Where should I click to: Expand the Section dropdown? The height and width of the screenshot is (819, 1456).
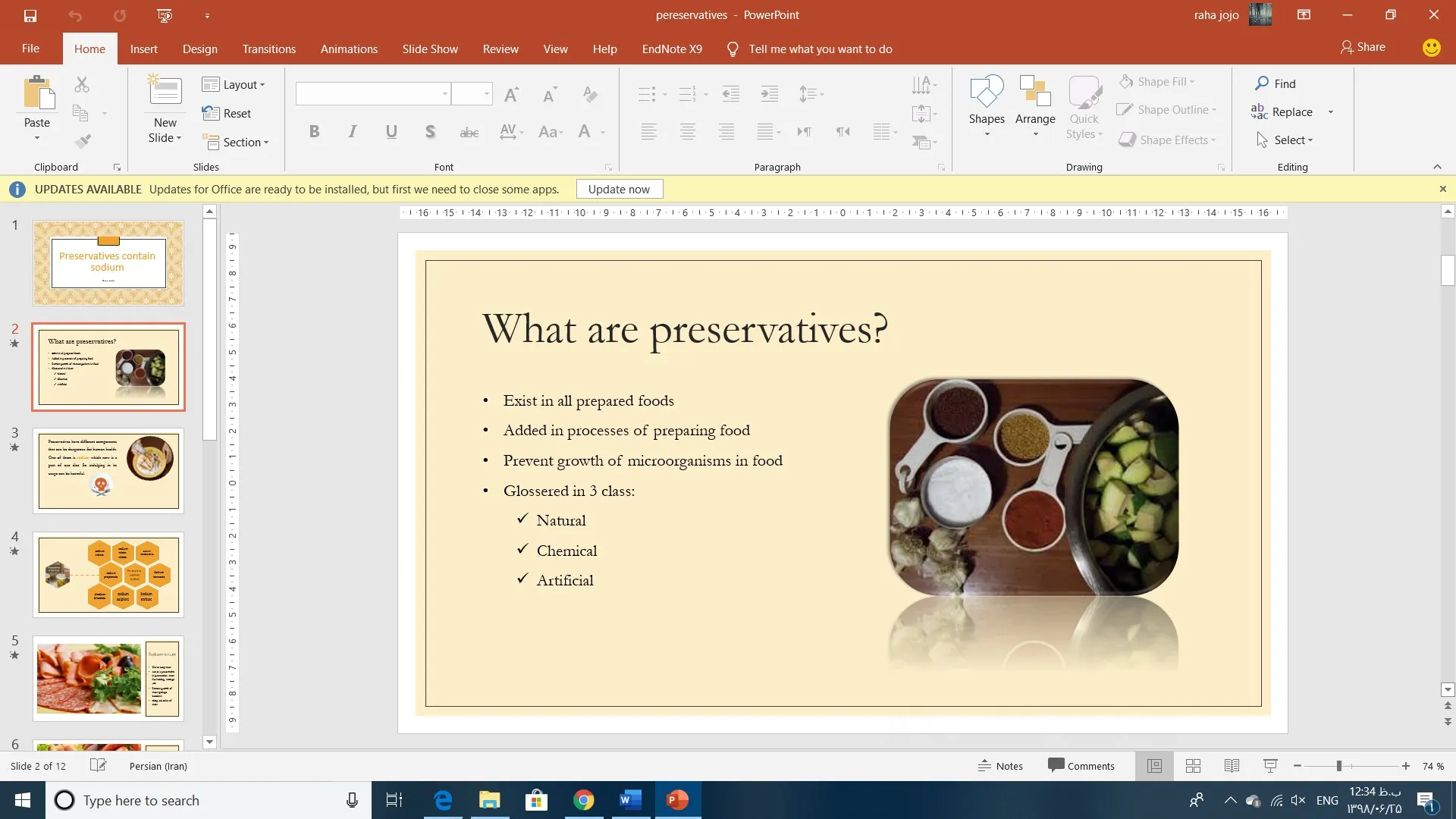click(235, 143)
